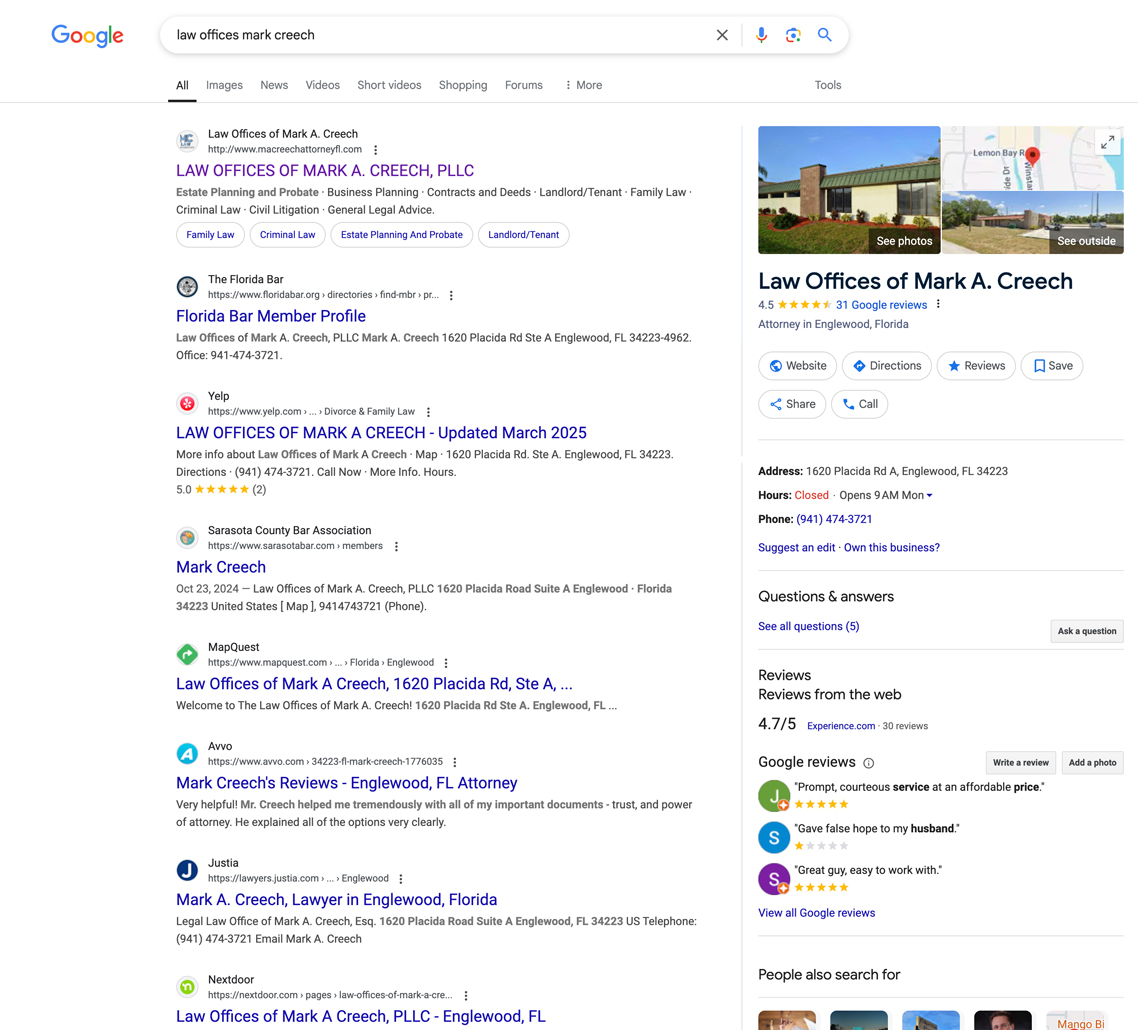Open three-dot menu for Nextdoor result
The height and width of the screenshot is (1030, 1138).
pyautogui.click(x=465, y=995)
